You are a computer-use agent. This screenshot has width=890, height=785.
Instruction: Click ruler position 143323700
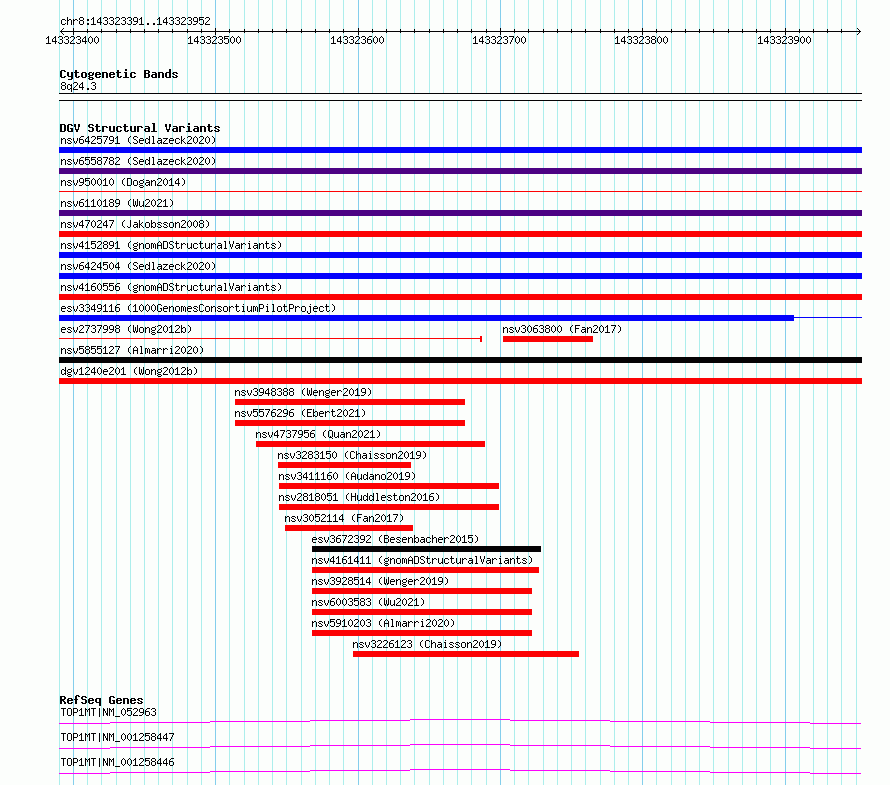499,40
